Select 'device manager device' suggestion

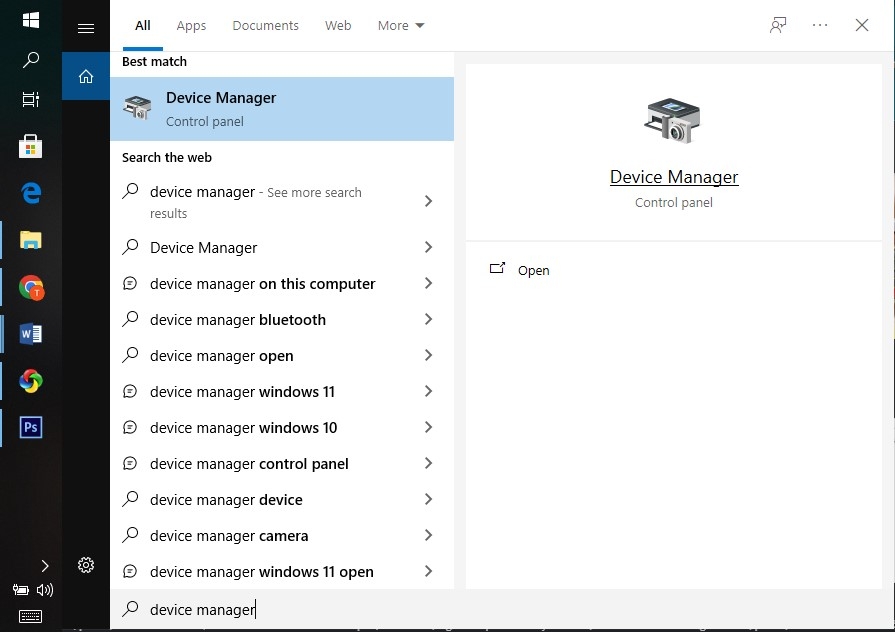click(282, 500)
